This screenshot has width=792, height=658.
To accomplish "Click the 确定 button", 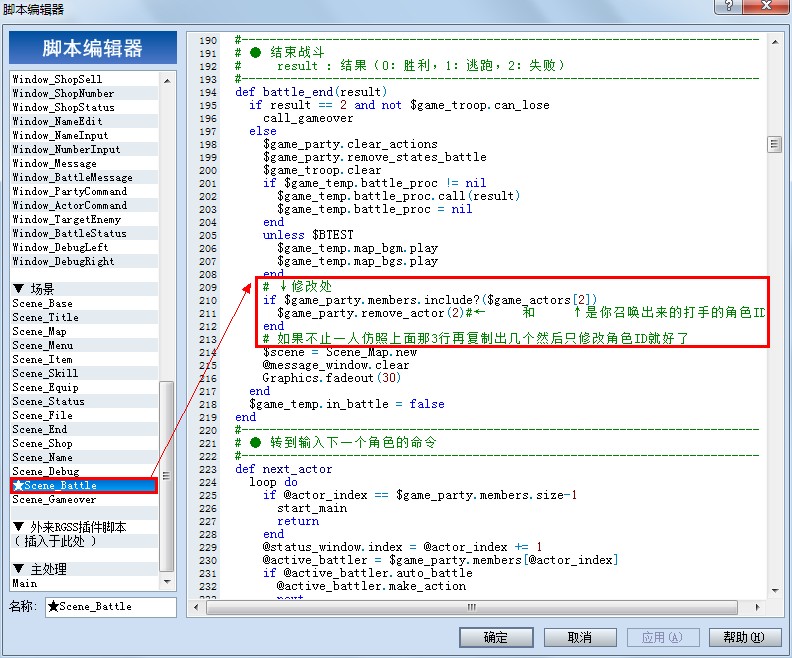I will [496, 637].
